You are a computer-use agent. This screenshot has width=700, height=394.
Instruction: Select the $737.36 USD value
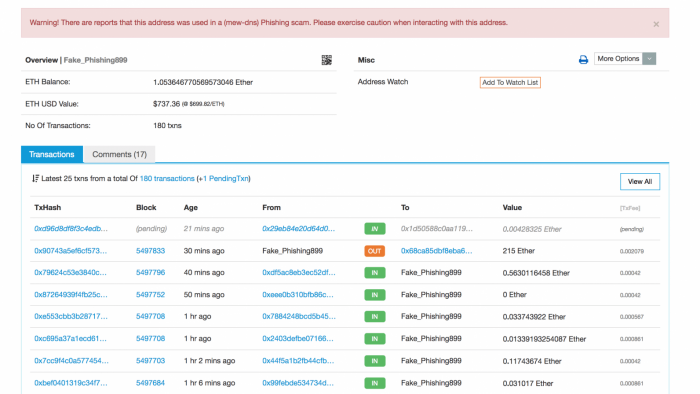click(x=166, y=104)
